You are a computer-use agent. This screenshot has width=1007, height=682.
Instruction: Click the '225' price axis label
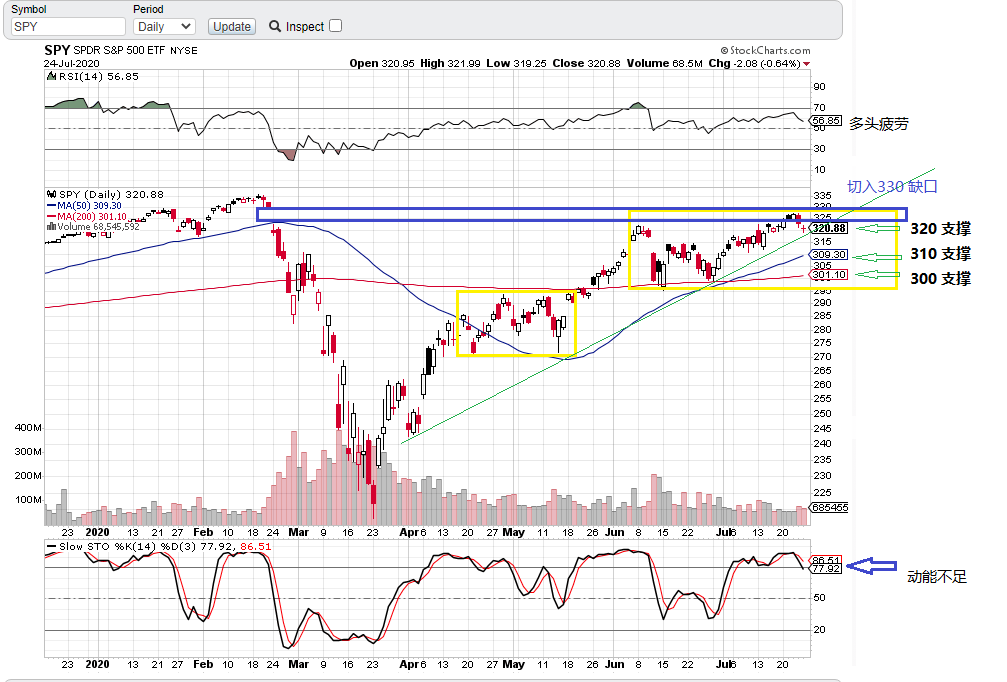pyautogui.click(x=822, y=493)
